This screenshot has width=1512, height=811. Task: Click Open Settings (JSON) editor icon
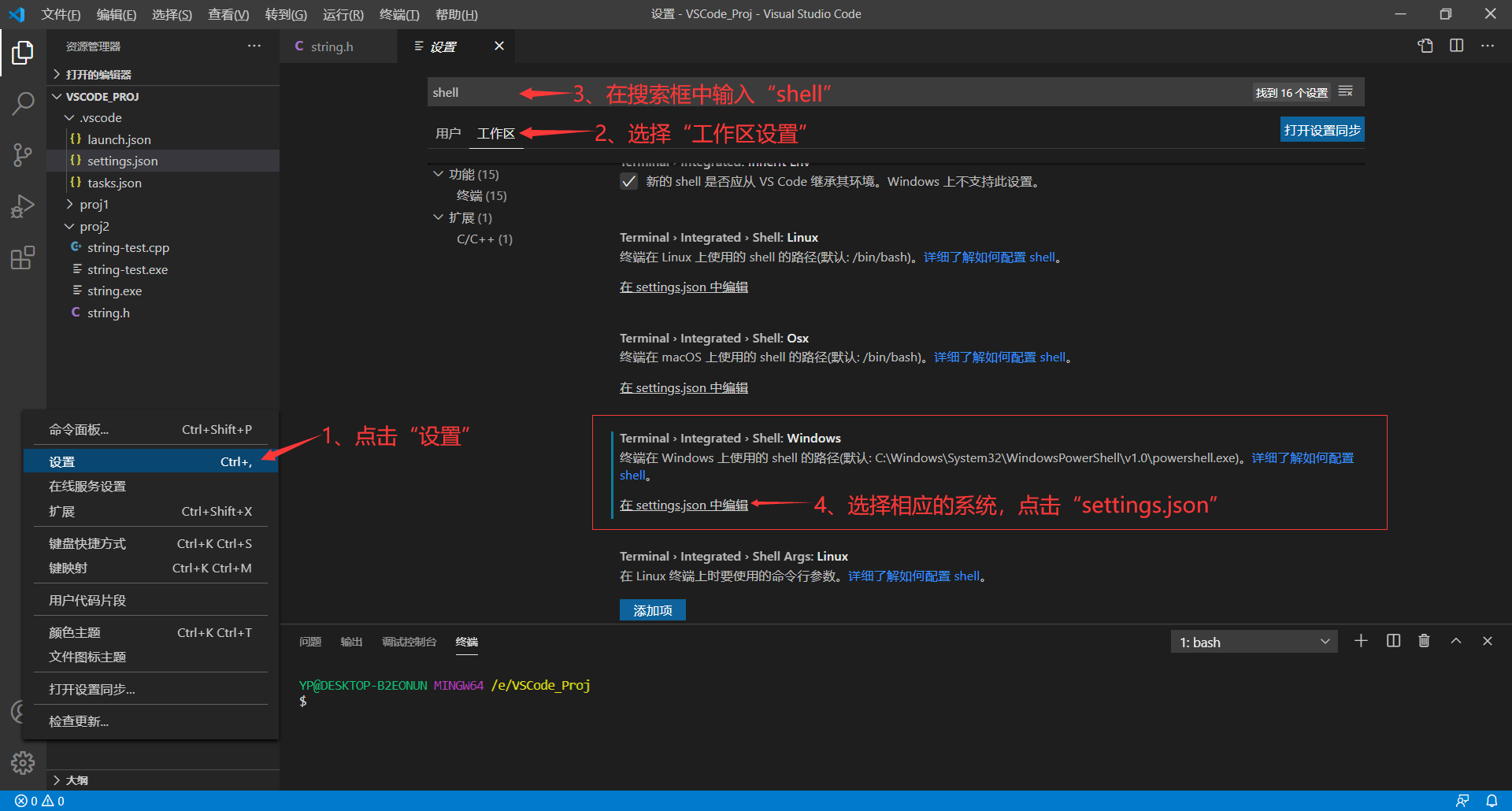[x=1425, y=46]
